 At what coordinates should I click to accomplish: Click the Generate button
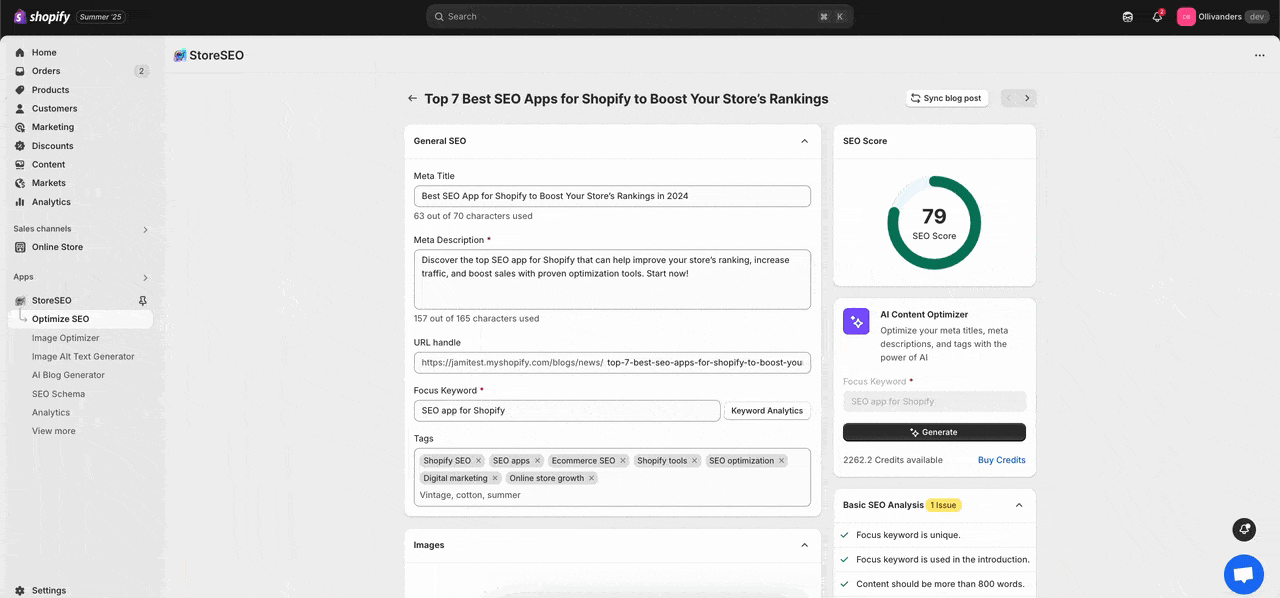click(x=934, y=432)
